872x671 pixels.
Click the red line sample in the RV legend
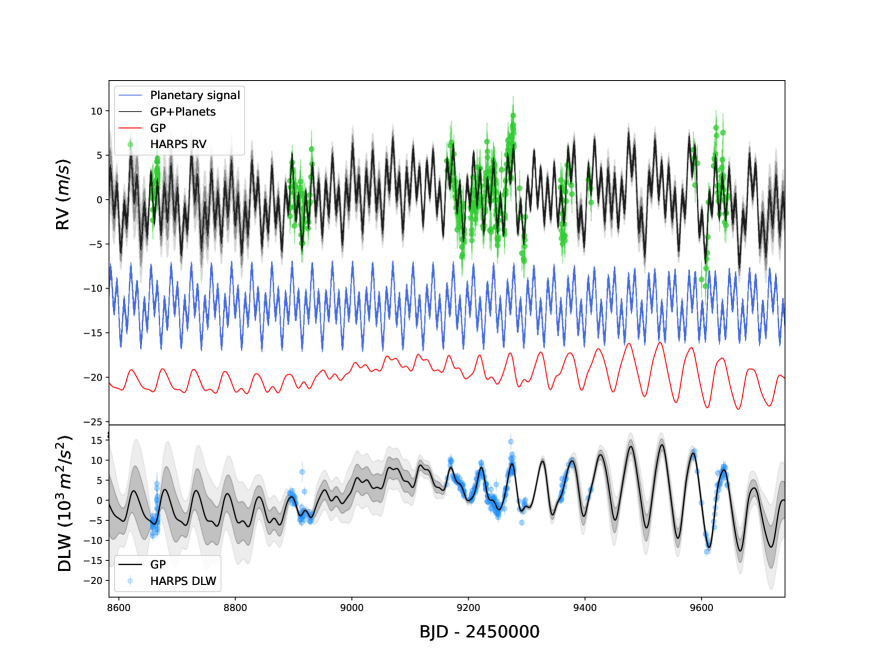(x=130, y=128)
